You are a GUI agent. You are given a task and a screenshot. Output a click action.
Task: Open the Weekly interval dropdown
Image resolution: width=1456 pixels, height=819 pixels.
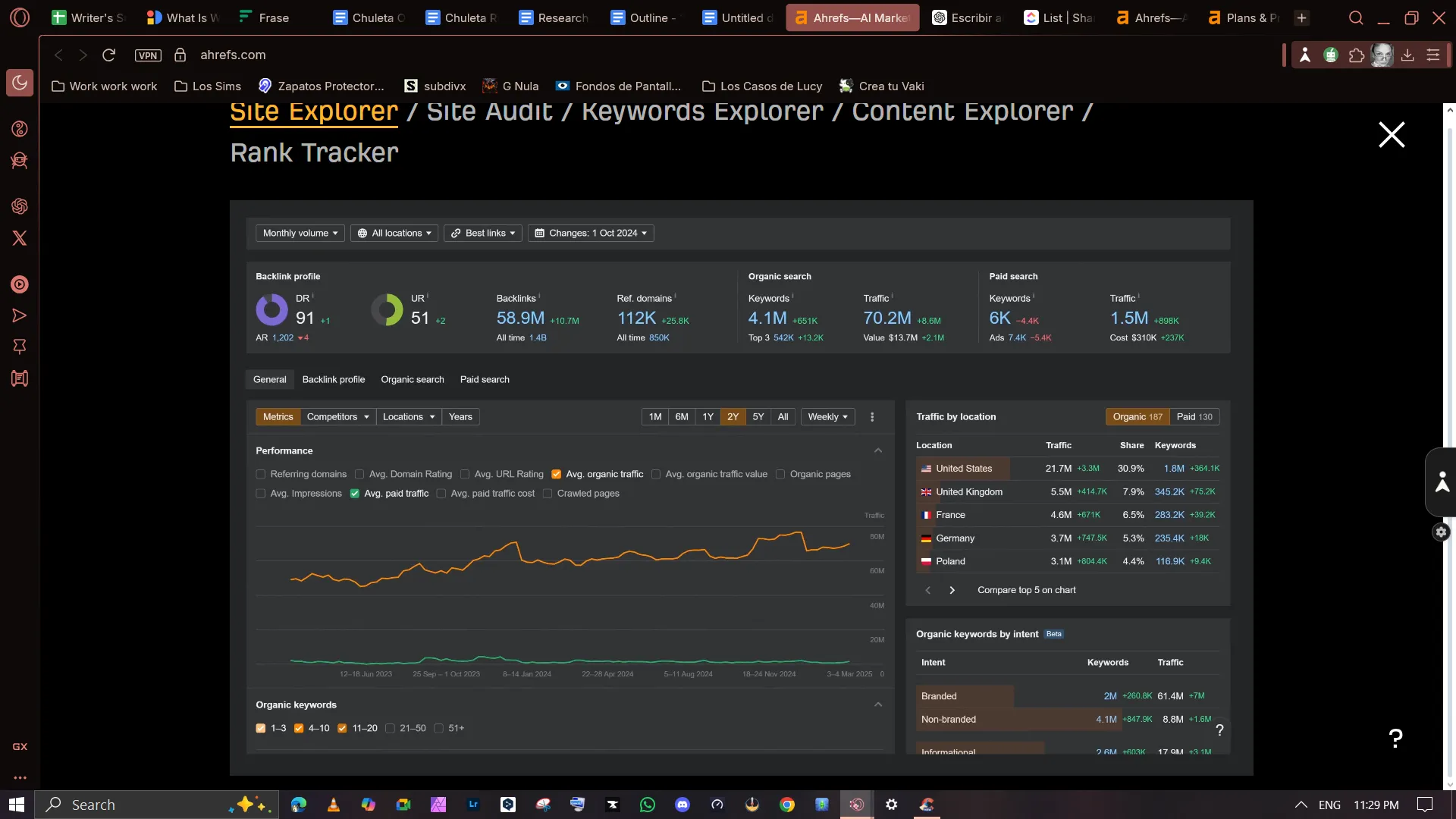pyautogui.click(x=827, y=417)
